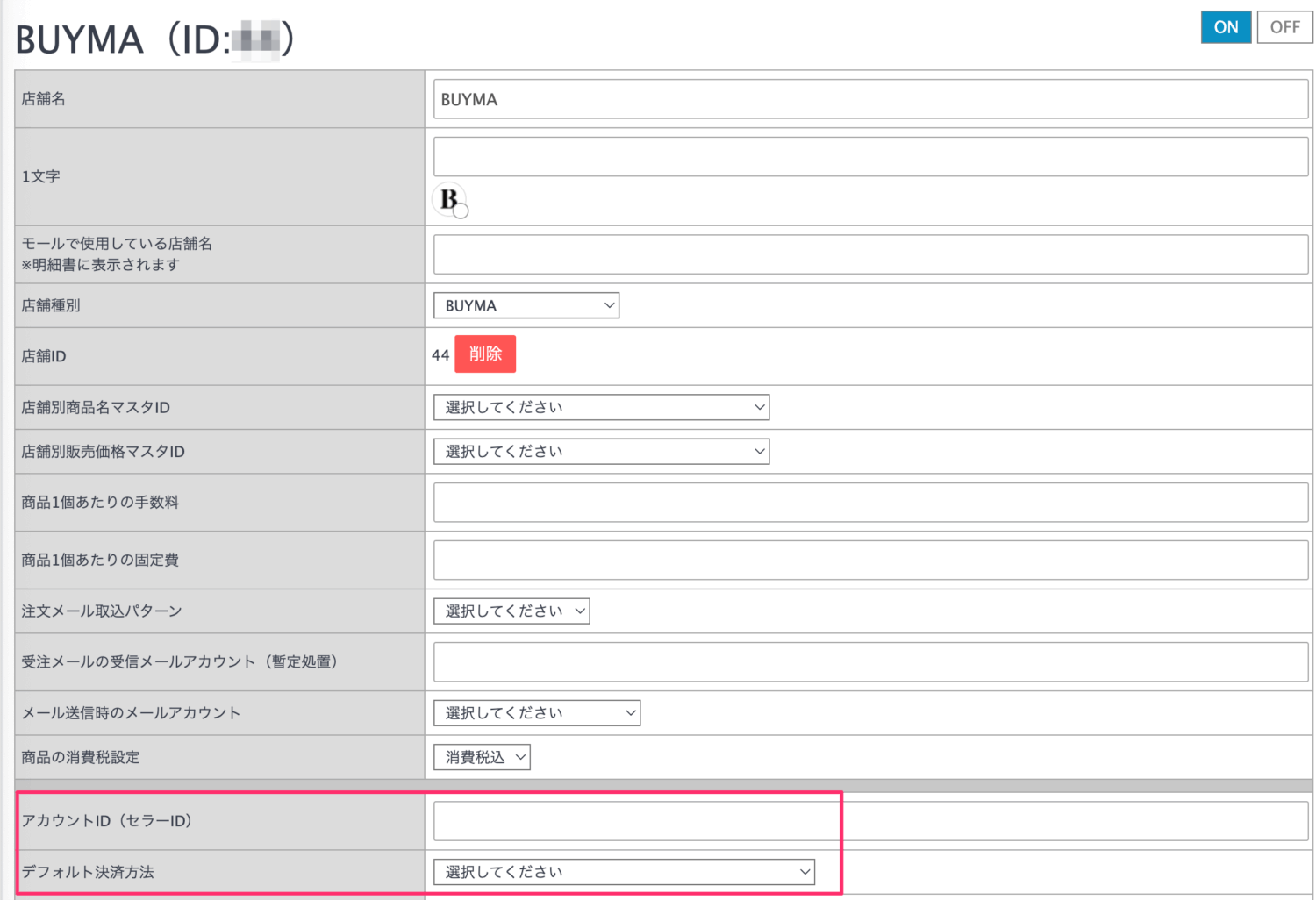Open the 店舗種別 BUYMA dropdown
The width and height of the screenshot is (1316, 900).
526,305
